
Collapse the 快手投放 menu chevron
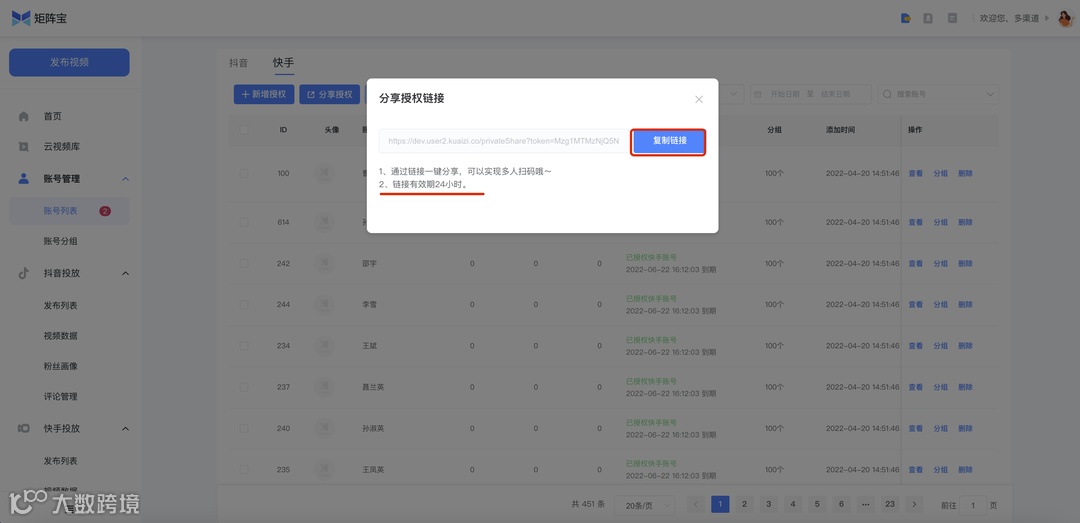[125, 429]
